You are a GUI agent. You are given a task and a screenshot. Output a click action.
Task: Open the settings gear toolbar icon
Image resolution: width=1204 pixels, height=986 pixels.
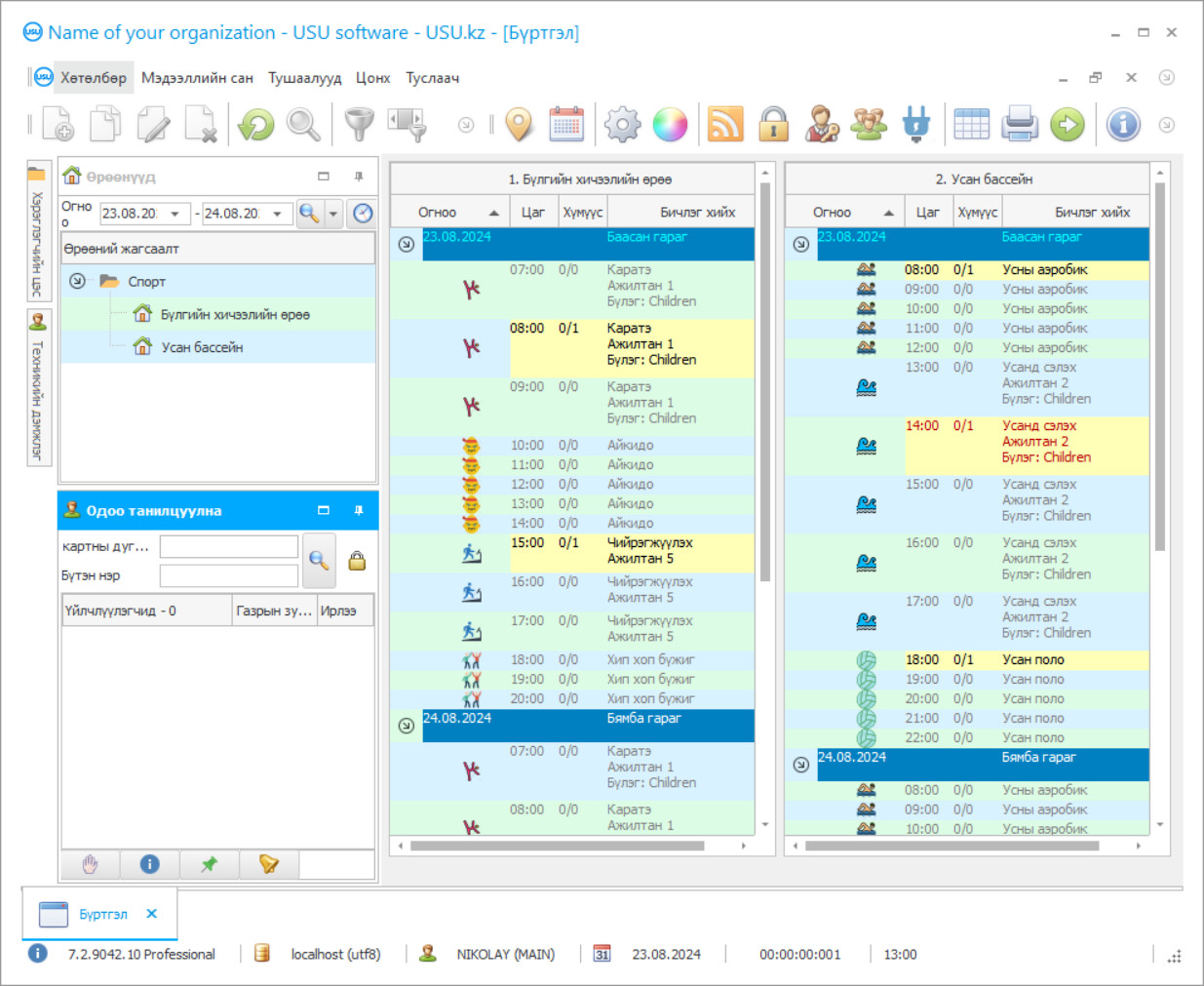(x=622, y=125)
